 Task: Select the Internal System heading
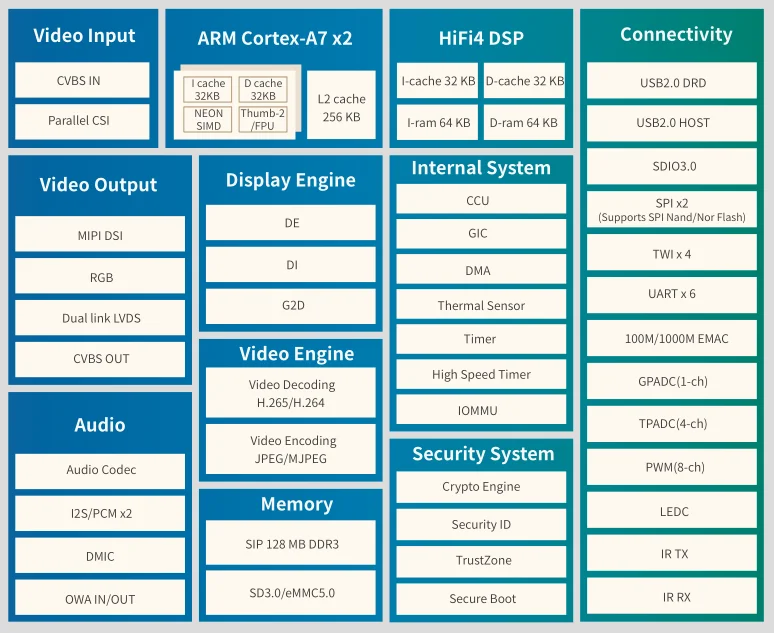[x=481, y=168]
